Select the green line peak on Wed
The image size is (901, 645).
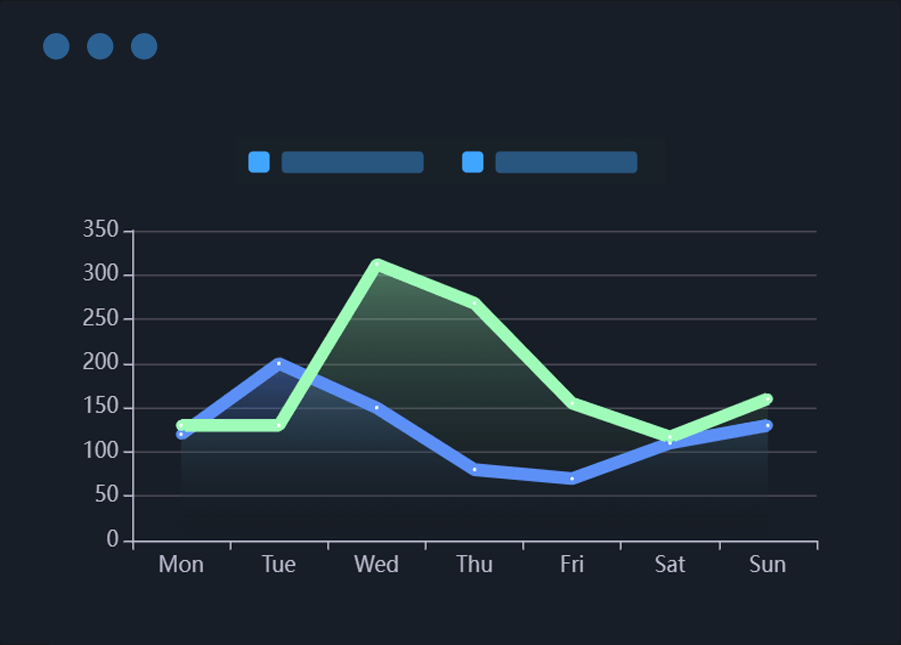pyautogui.click(x=377, y=265)
